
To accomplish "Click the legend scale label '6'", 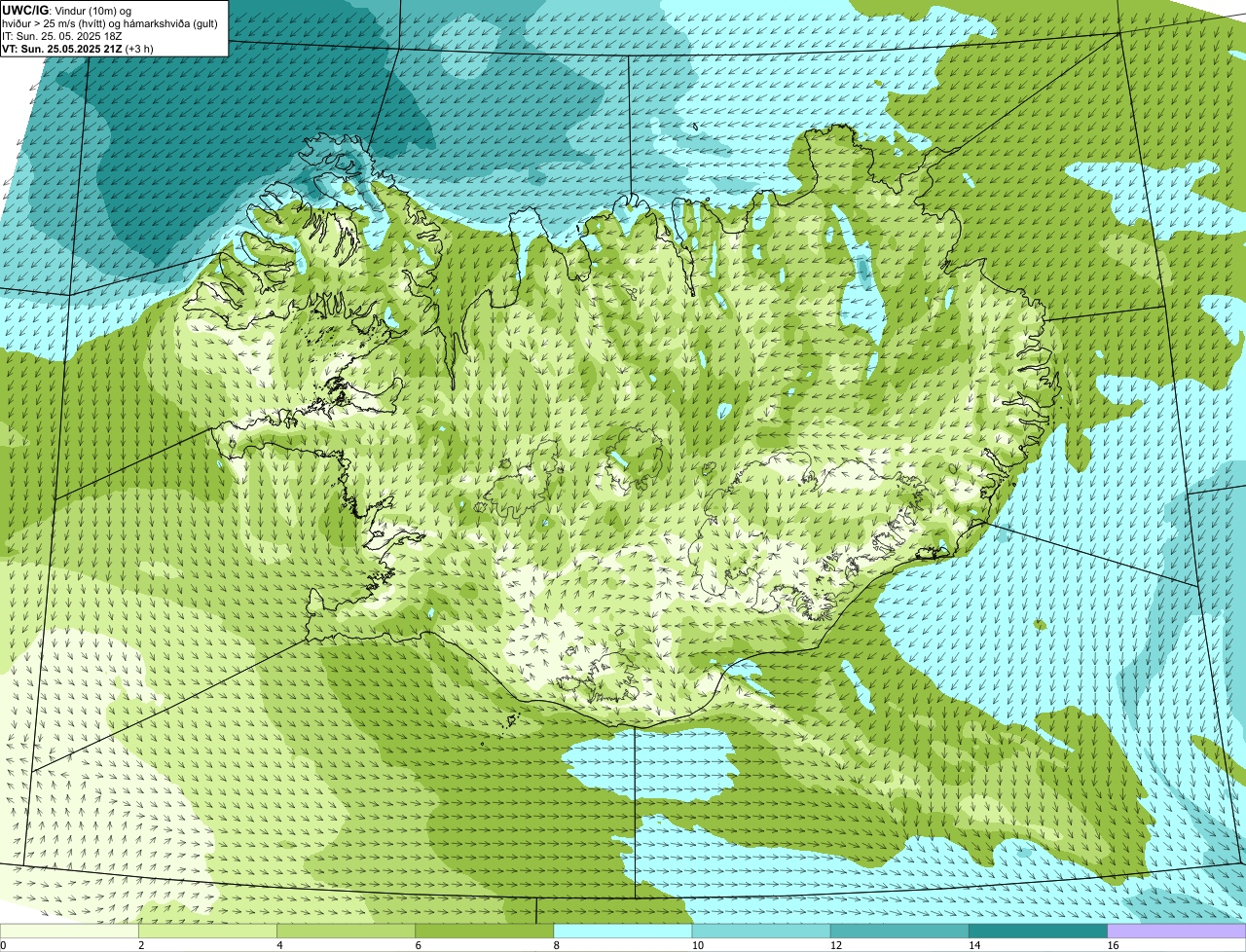I will pyautogui.click(x=418, y=945).
